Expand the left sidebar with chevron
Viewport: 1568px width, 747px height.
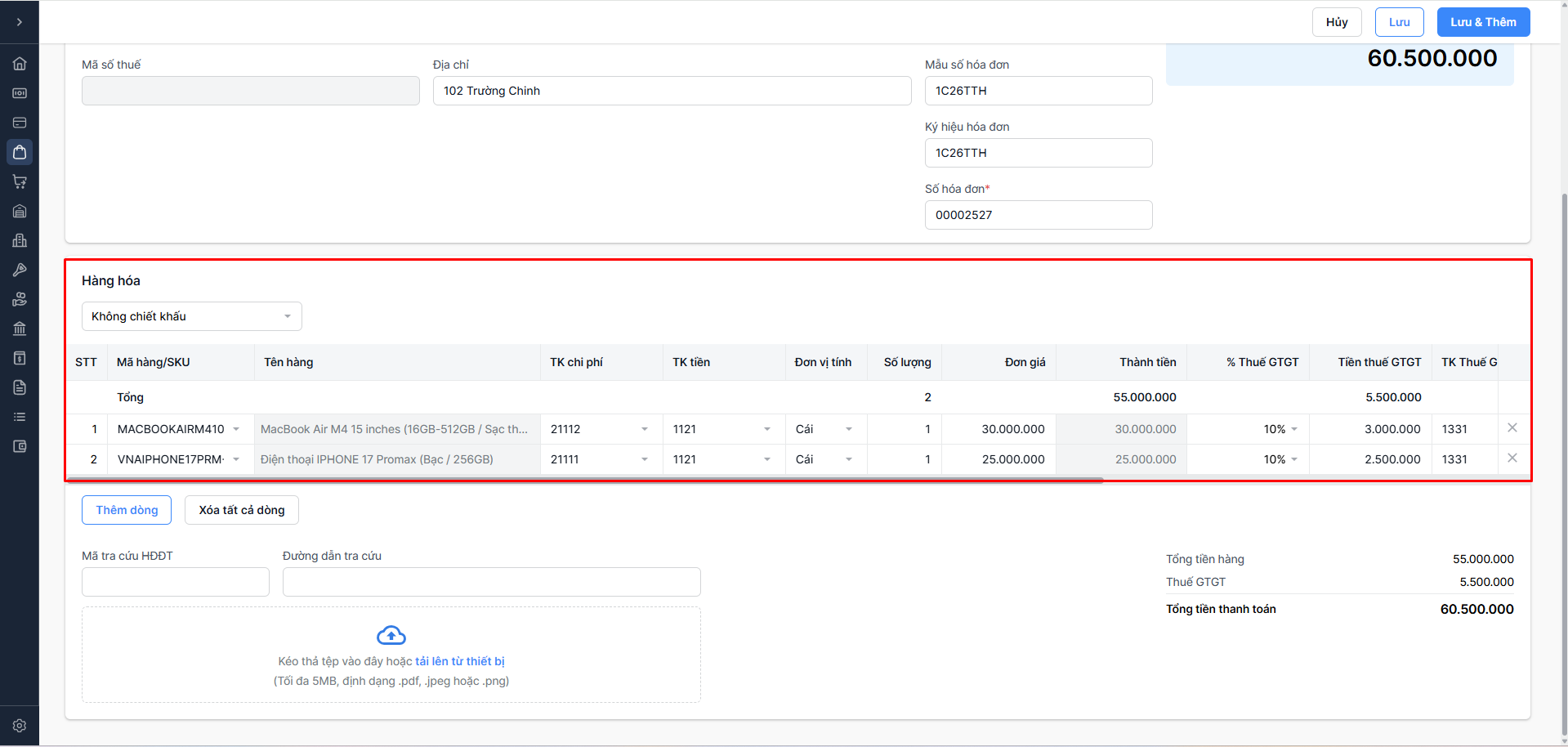click(20, 22)
